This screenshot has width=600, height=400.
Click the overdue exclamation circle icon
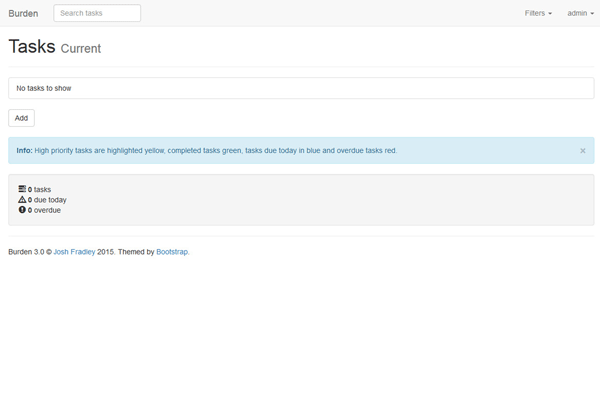point(22,211)
